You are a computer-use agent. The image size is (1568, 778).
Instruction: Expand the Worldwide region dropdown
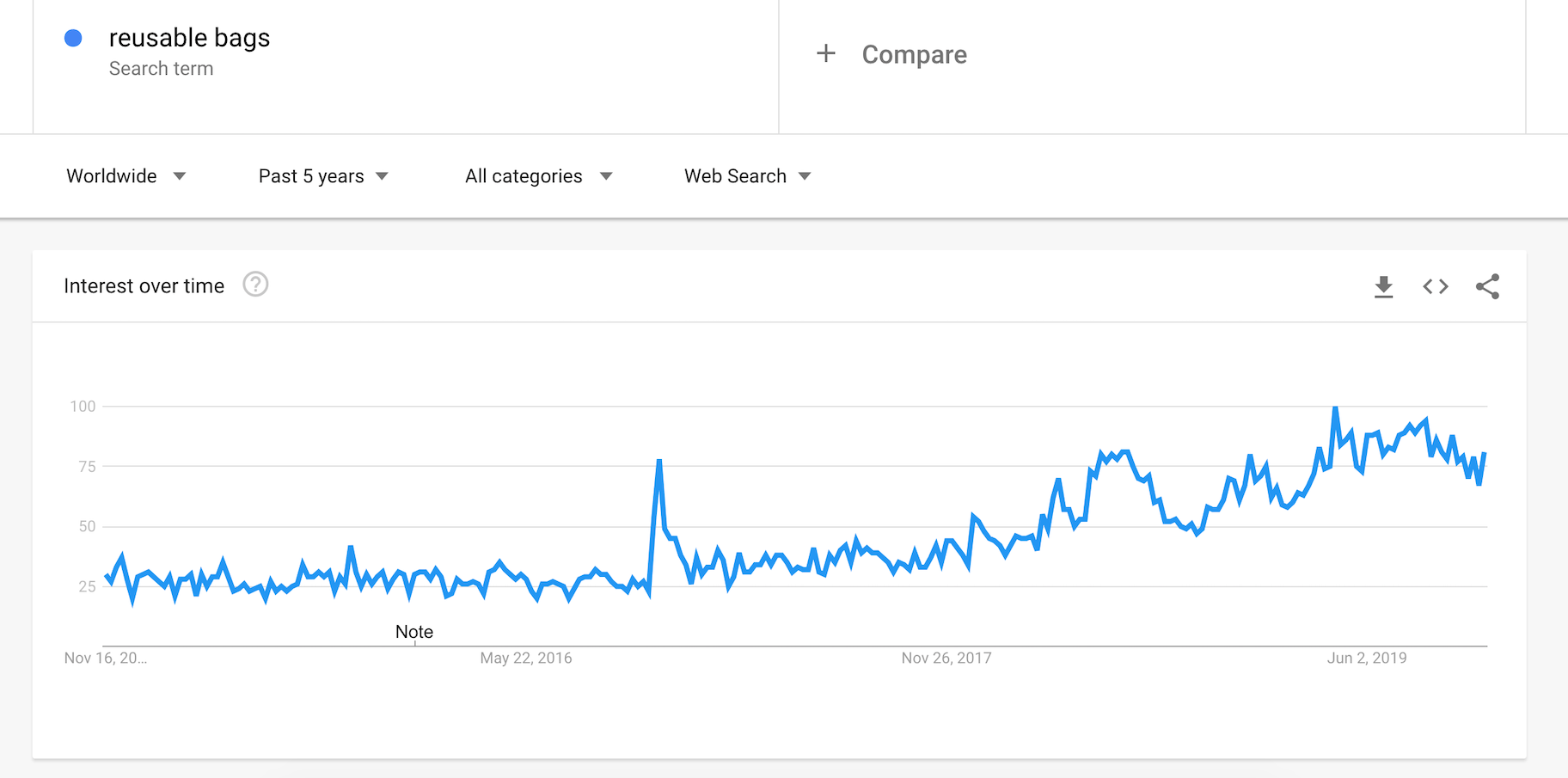pos(126,176)
